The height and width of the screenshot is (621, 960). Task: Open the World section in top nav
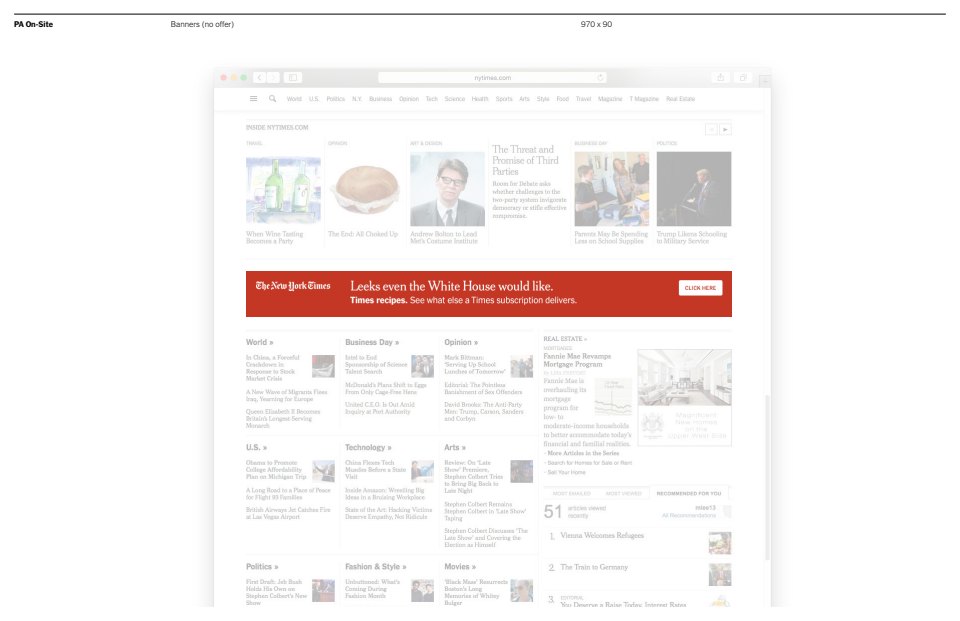pos(294,99)
